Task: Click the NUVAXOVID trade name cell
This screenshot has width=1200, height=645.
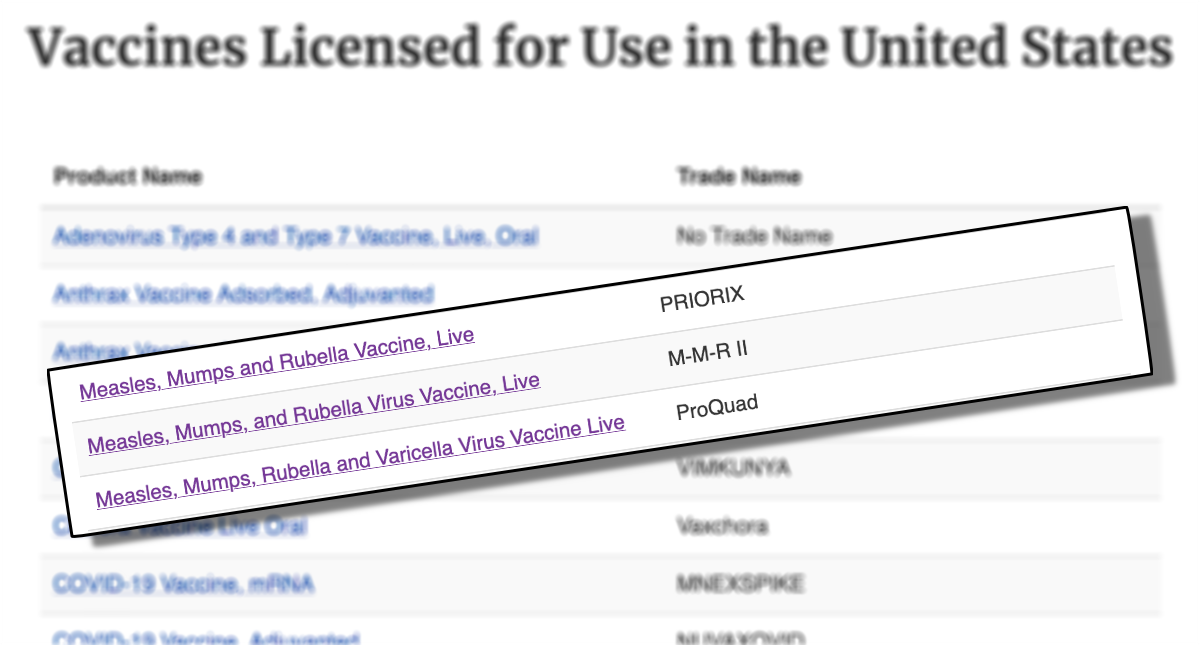Action: 743,637
